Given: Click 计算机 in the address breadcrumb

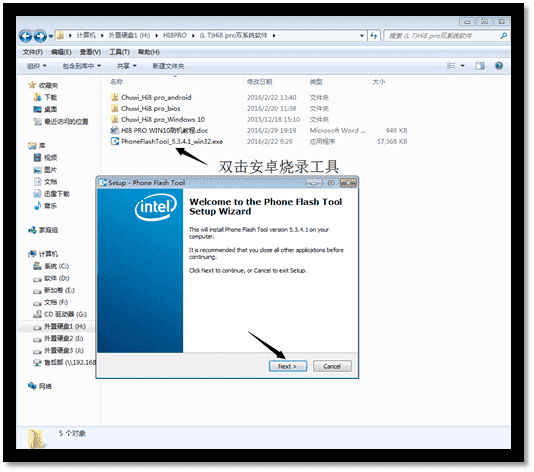Looking at the screenshot, I should pos(86,35).
